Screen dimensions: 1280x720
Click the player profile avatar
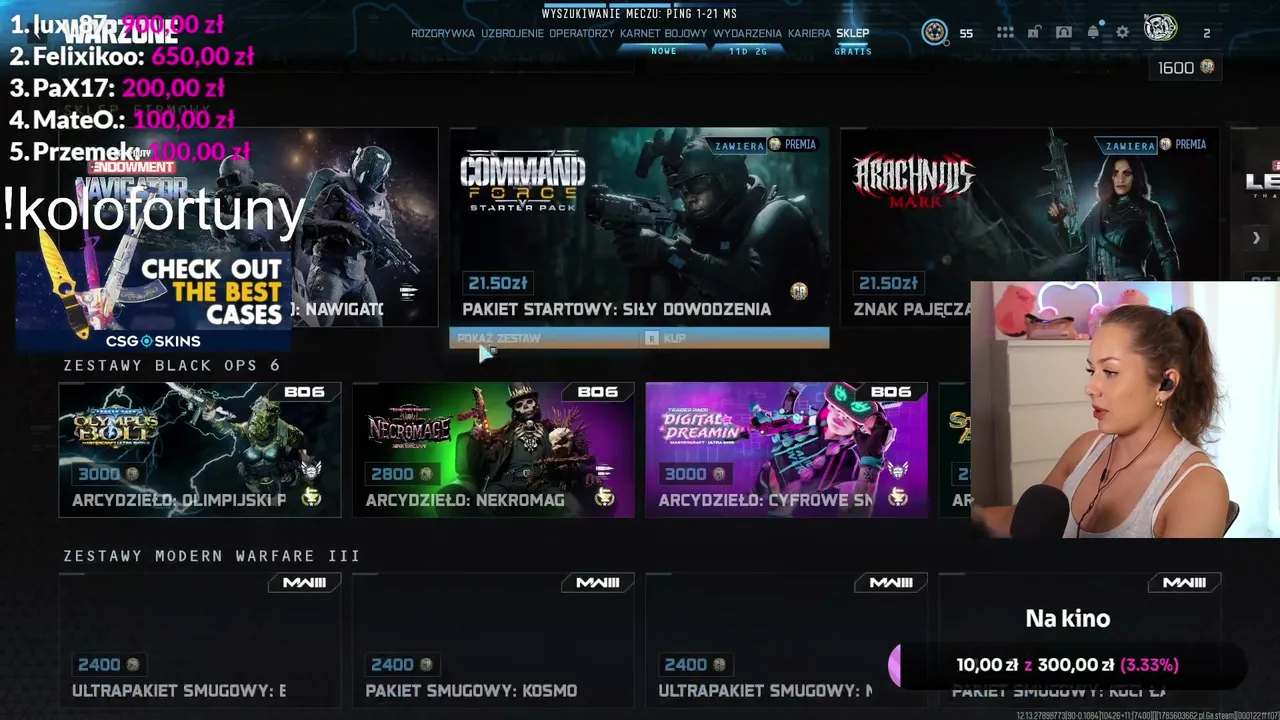click(1160, 29)
